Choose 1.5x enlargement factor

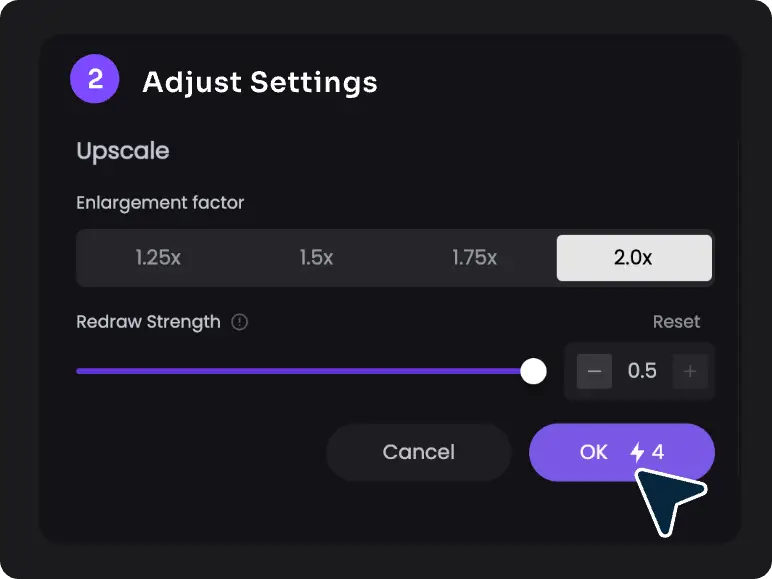(x=316, y=258)
